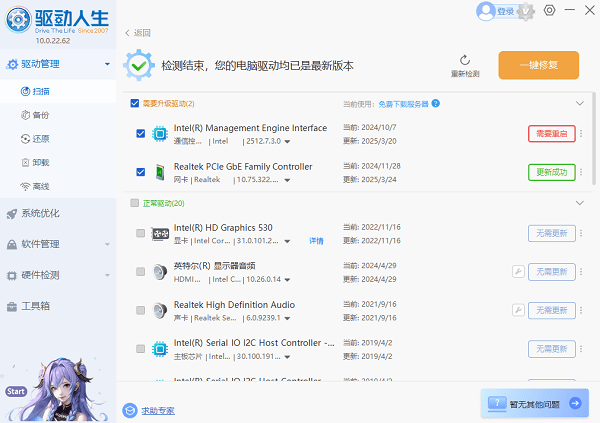Click the help icon beside 免费下载服务器
Viewport: 600px width, 423px height.
436,103
